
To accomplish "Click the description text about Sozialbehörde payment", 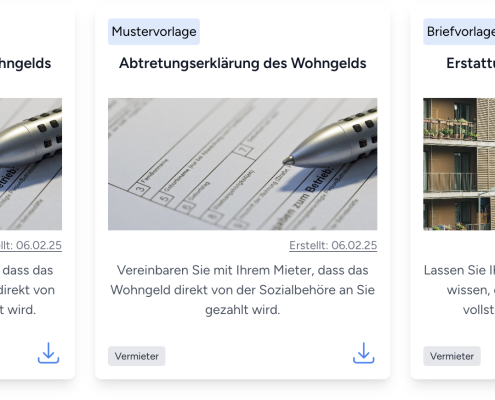I will (243, 290).
